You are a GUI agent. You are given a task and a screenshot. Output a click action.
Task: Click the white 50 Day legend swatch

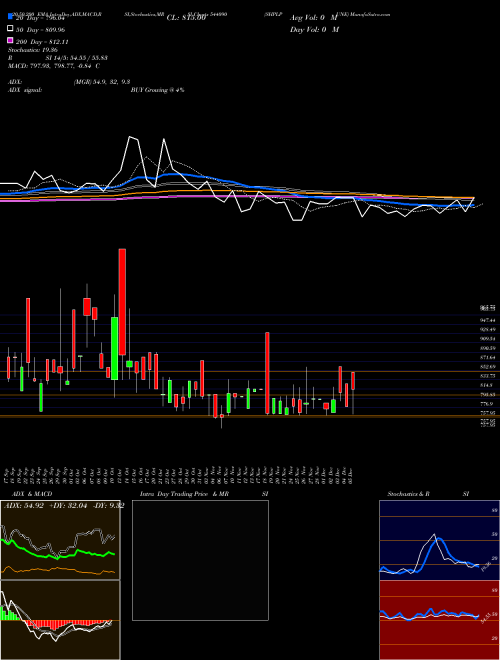point(10,29)
